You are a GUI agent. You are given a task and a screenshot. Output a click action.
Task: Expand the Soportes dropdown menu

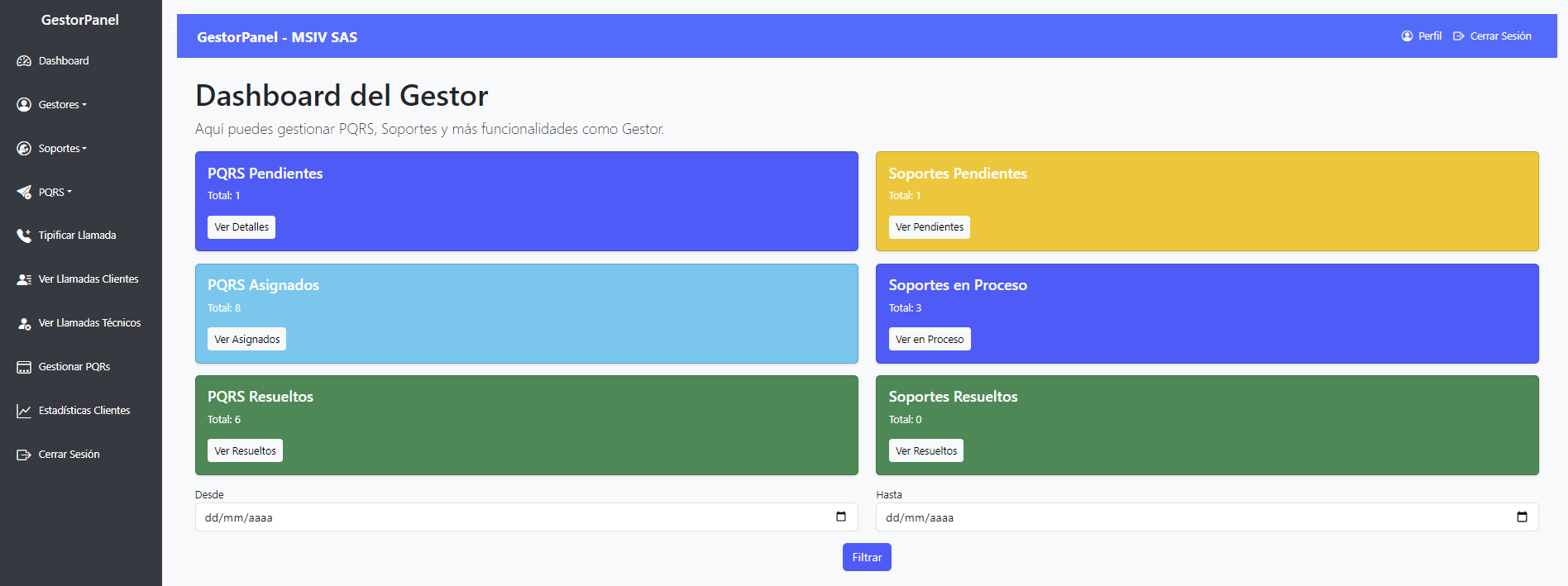62,149
